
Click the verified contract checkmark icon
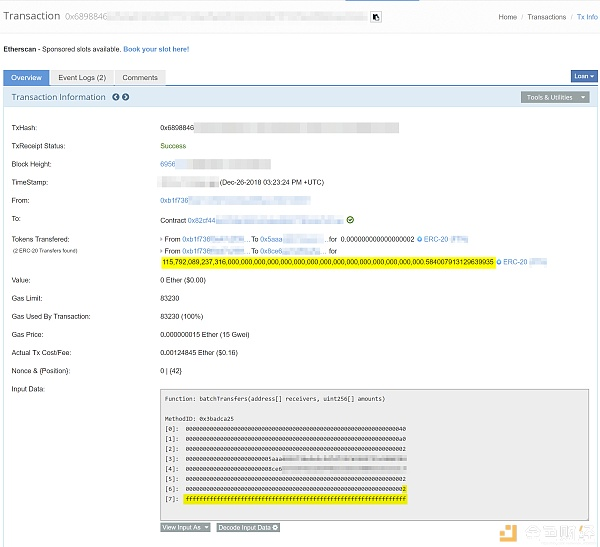click(350, 220)
